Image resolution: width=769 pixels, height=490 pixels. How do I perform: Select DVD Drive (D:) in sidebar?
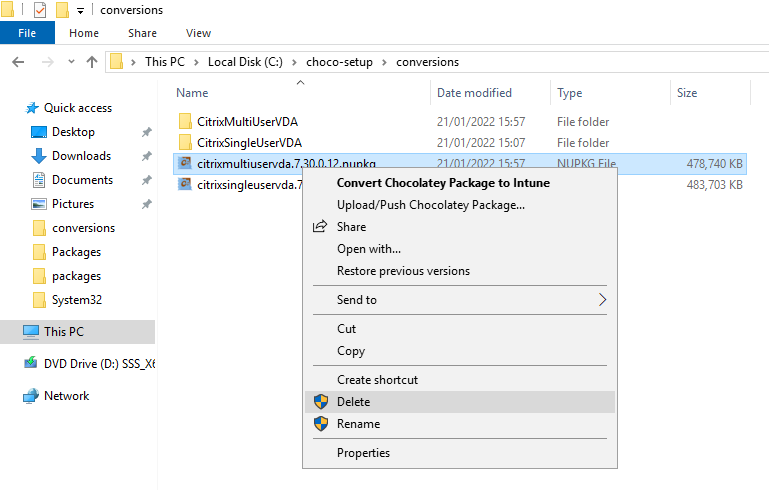(x=99, y=364)
